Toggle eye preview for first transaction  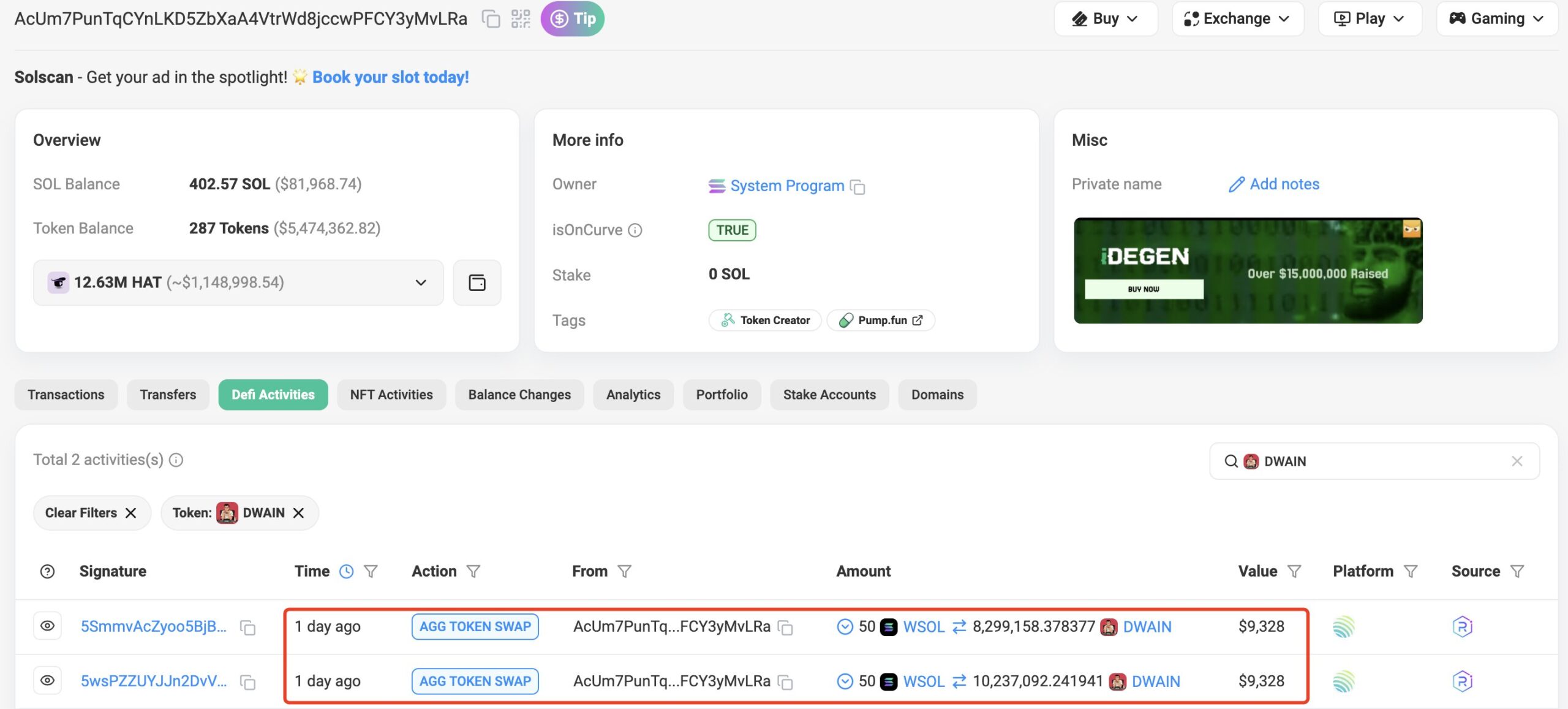pos(47,626)
